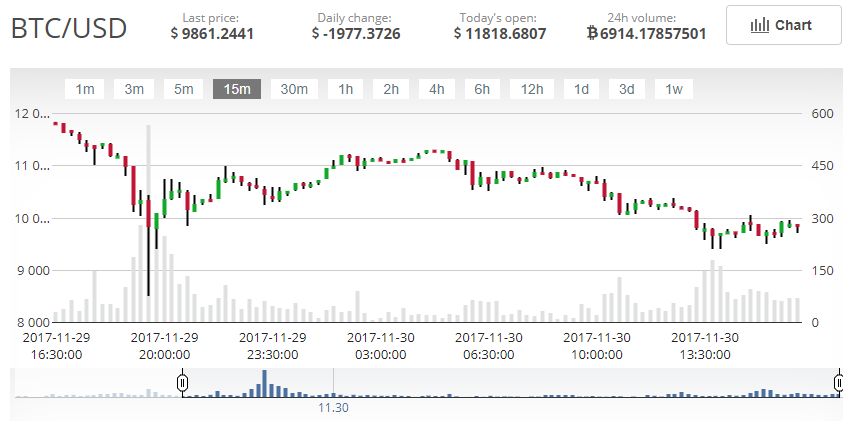Click left range slider handle
Viewport: 863px width, 426px height.
click(x=182, y=382)
